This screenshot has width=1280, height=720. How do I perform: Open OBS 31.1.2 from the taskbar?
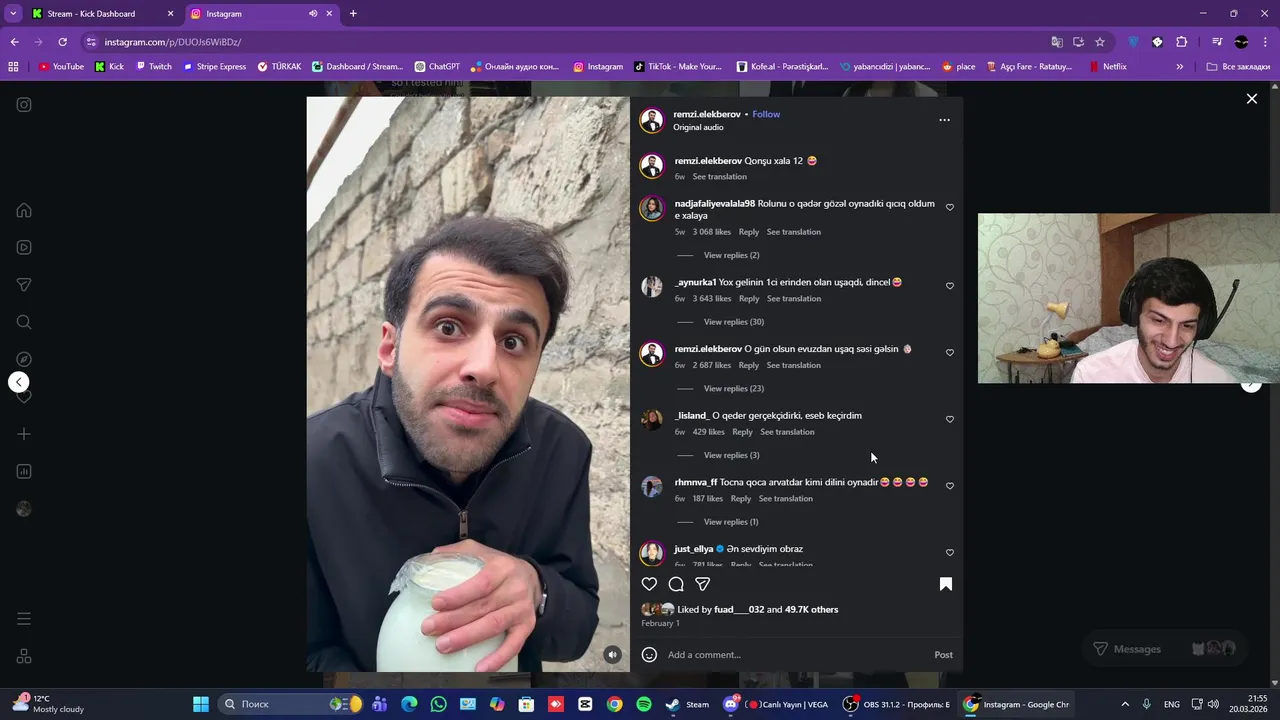[x=896, y=705]
